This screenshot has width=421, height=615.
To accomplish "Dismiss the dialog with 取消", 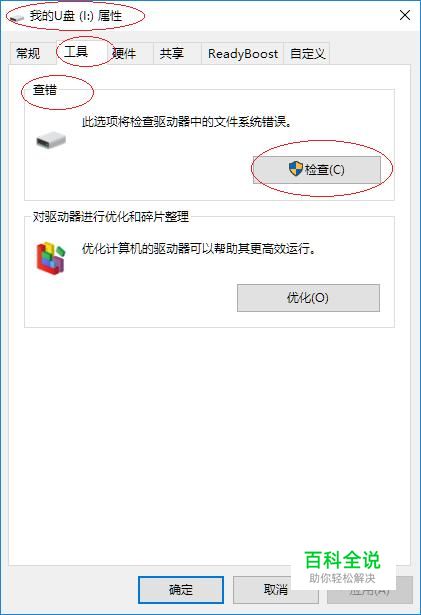I will [275, 590].
